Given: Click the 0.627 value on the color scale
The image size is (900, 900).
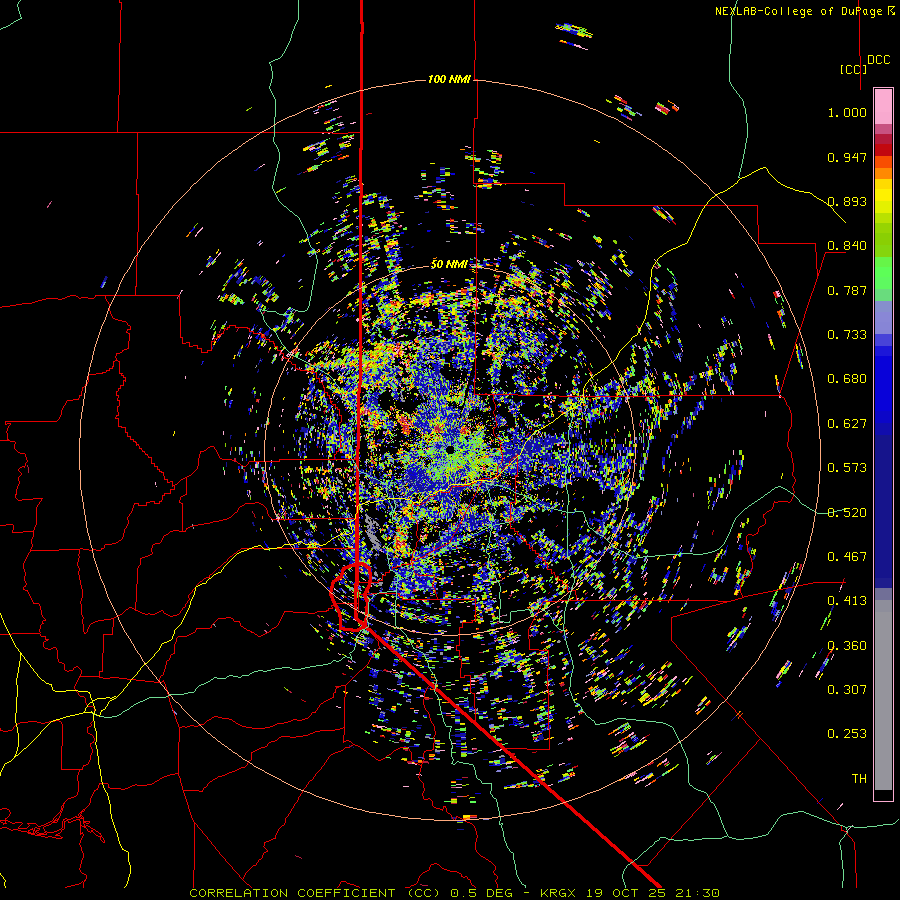Looking at the screenshot, I should click(x=847, y=424).
